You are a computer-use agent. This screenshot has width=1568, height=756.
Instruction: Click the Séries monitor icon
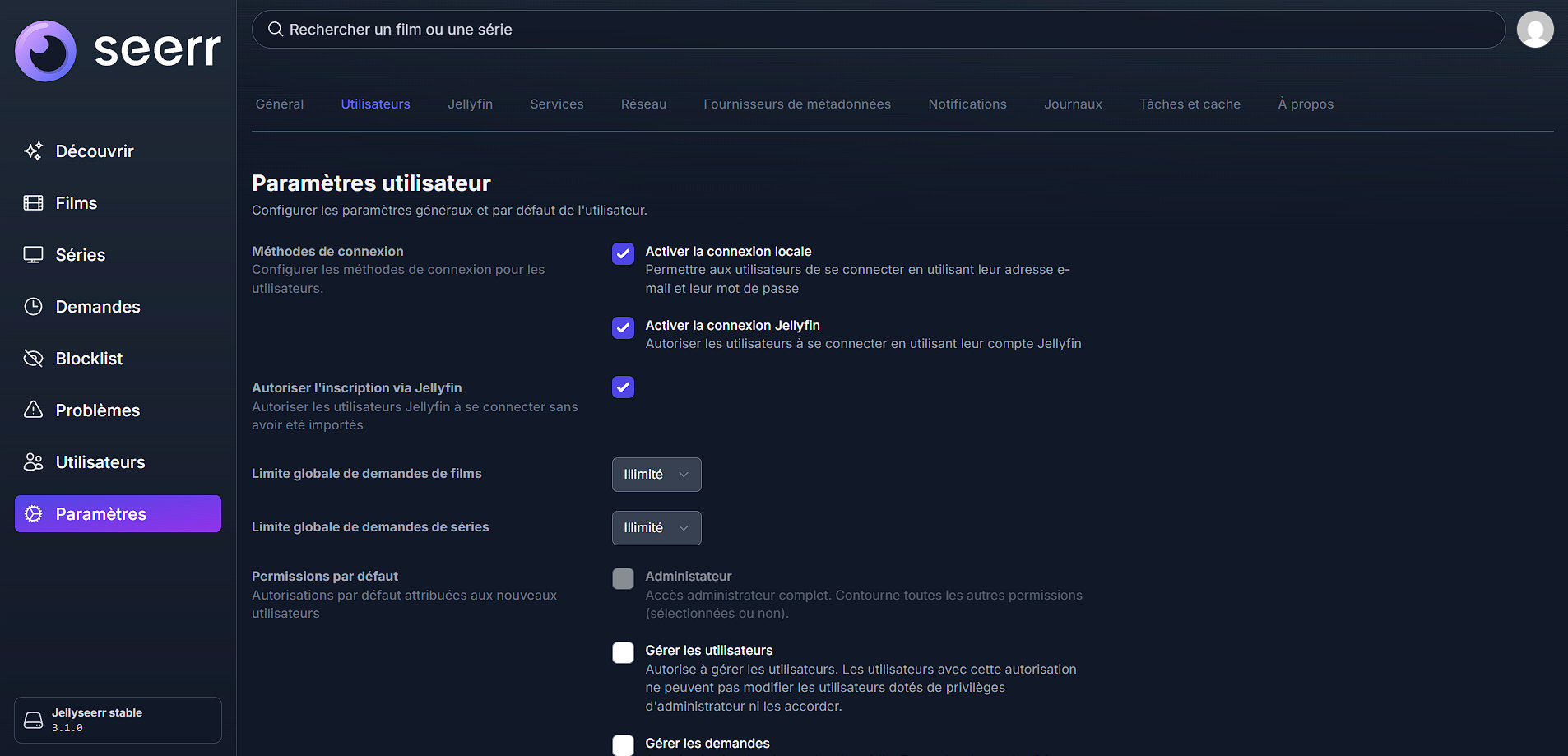[33, 255]
